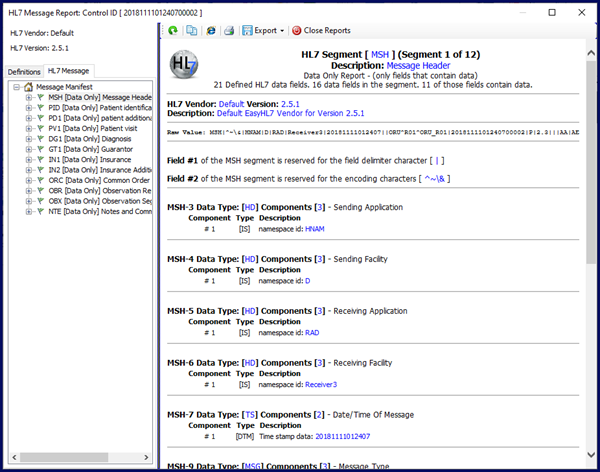Click the Message Manifest root label
Image resolution: width=600 pixels, height=472 pixels.
tap(64, 87)
